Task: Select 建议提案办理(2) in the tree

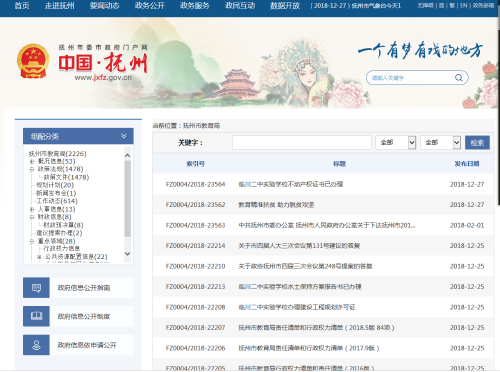Action: [59, 233]
